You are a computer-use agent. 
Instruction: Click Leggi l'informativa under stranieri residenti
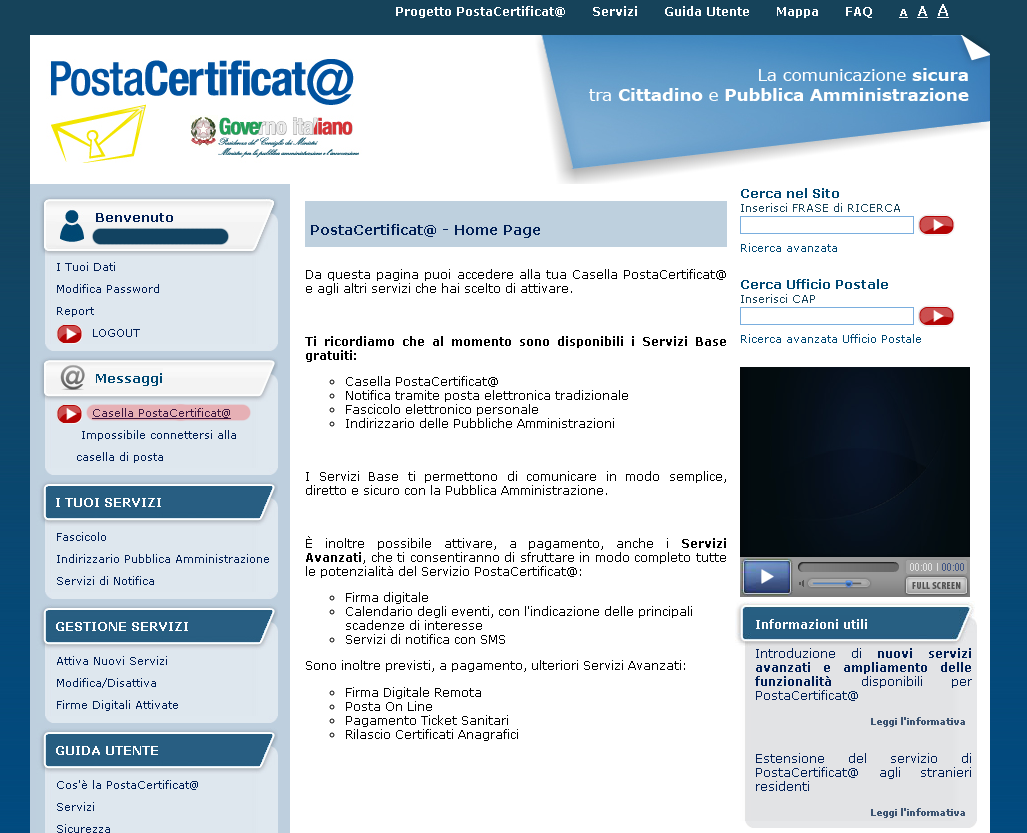point(918,813)
